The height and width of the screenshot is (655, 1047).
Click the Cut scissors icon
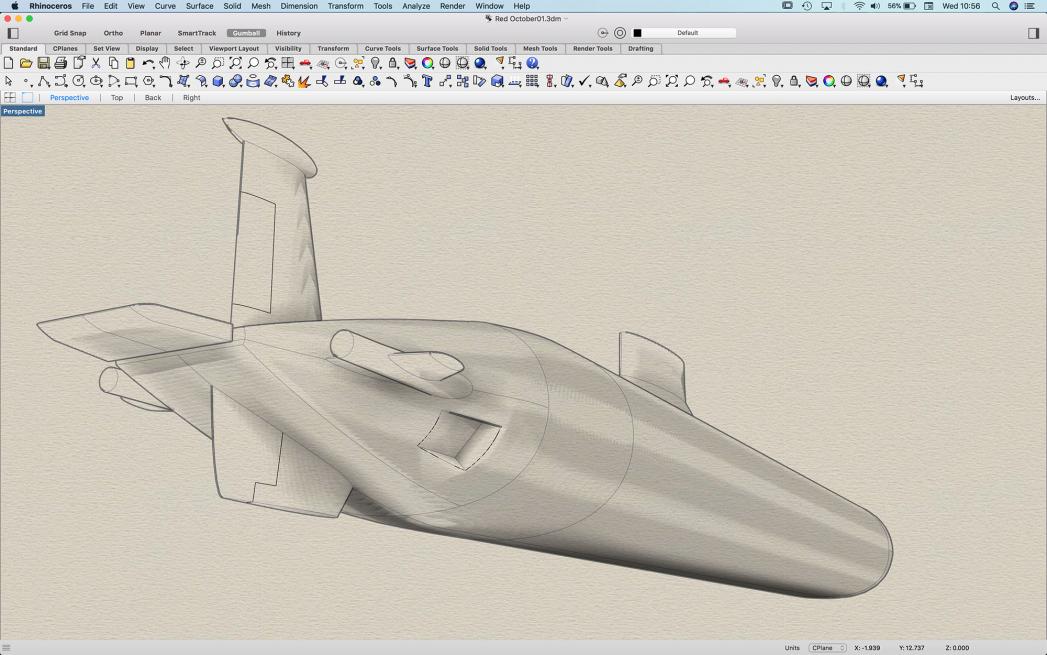96,64
